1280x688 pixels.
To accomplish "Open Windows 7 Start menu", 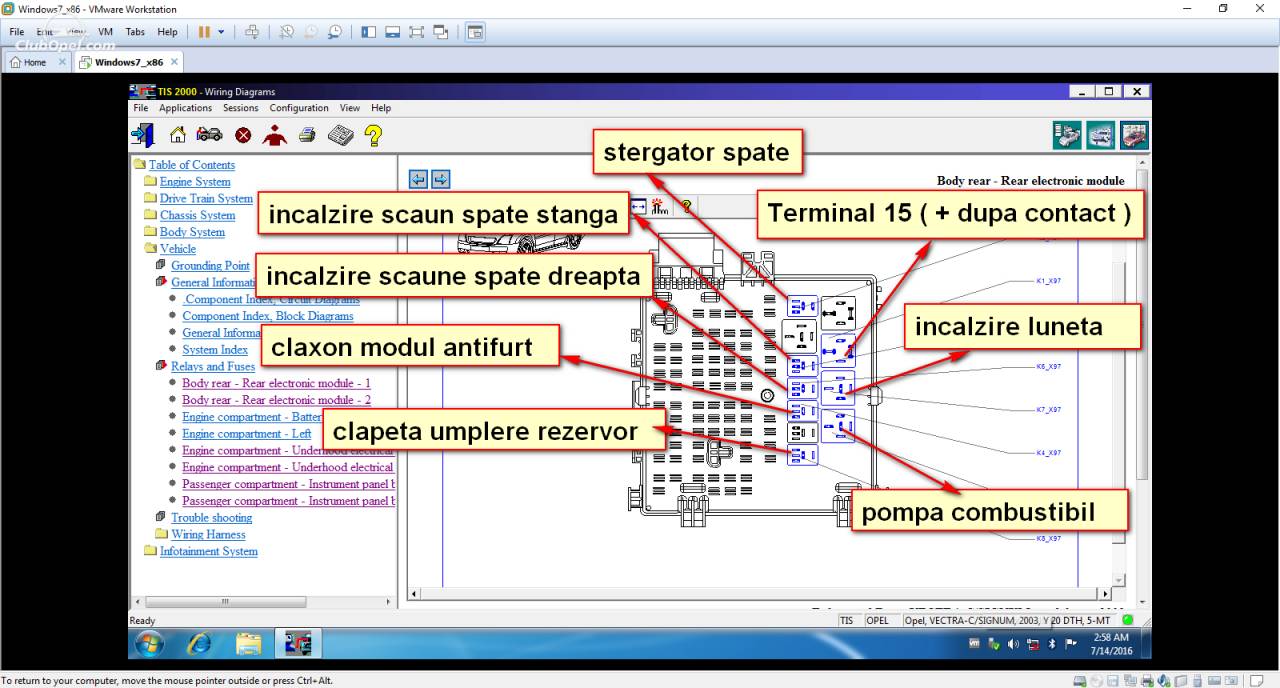I will point(148,643).
